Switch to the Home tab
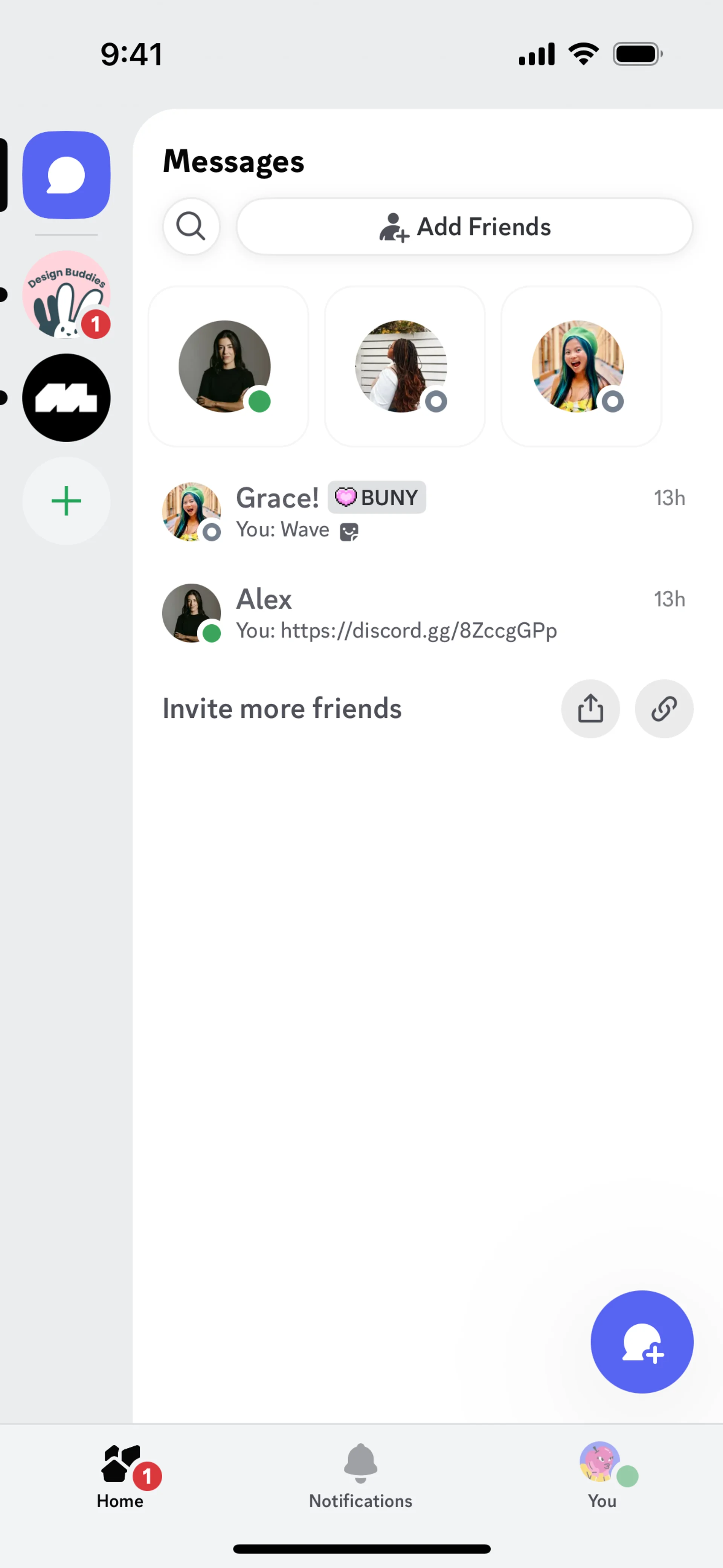Image resolution: width=723 pixels, height=1568 pixels. (x=120, y=1475)
